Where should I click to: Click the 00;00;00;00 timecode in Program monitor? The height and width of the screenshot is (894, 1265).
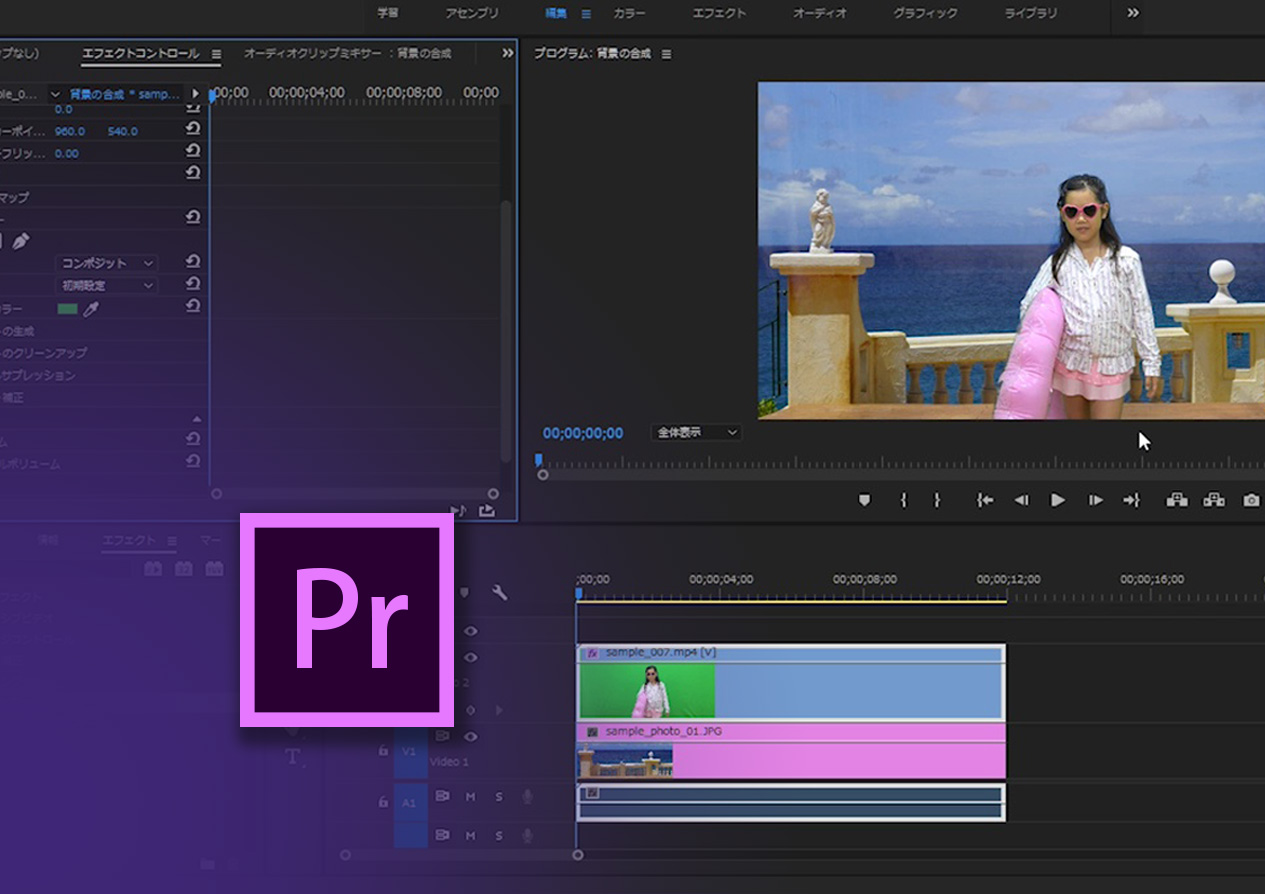(582, 433)
